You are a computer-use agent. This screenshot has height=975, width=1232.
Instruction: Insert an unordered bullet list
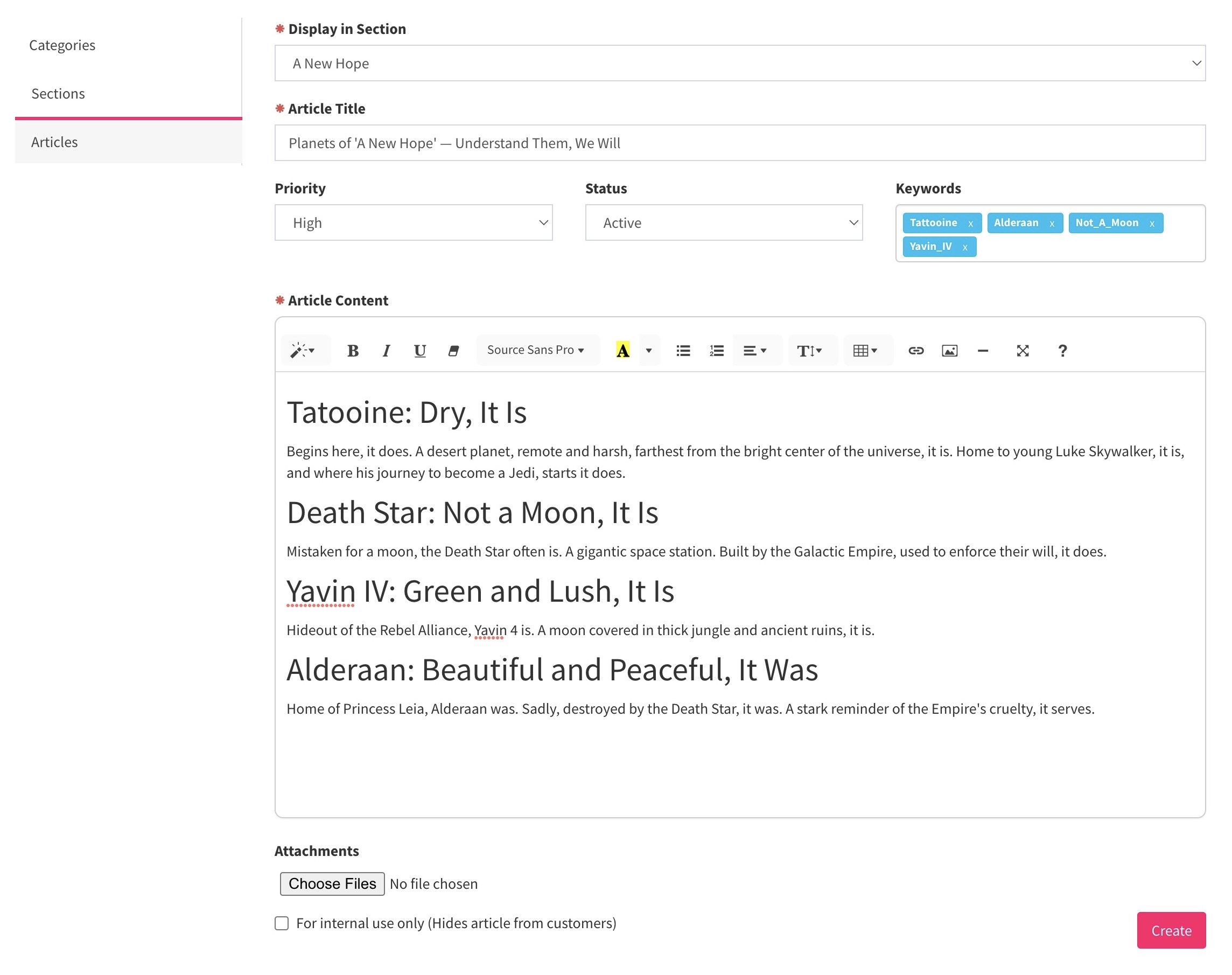pyautogui.click(x=683, y=351)
